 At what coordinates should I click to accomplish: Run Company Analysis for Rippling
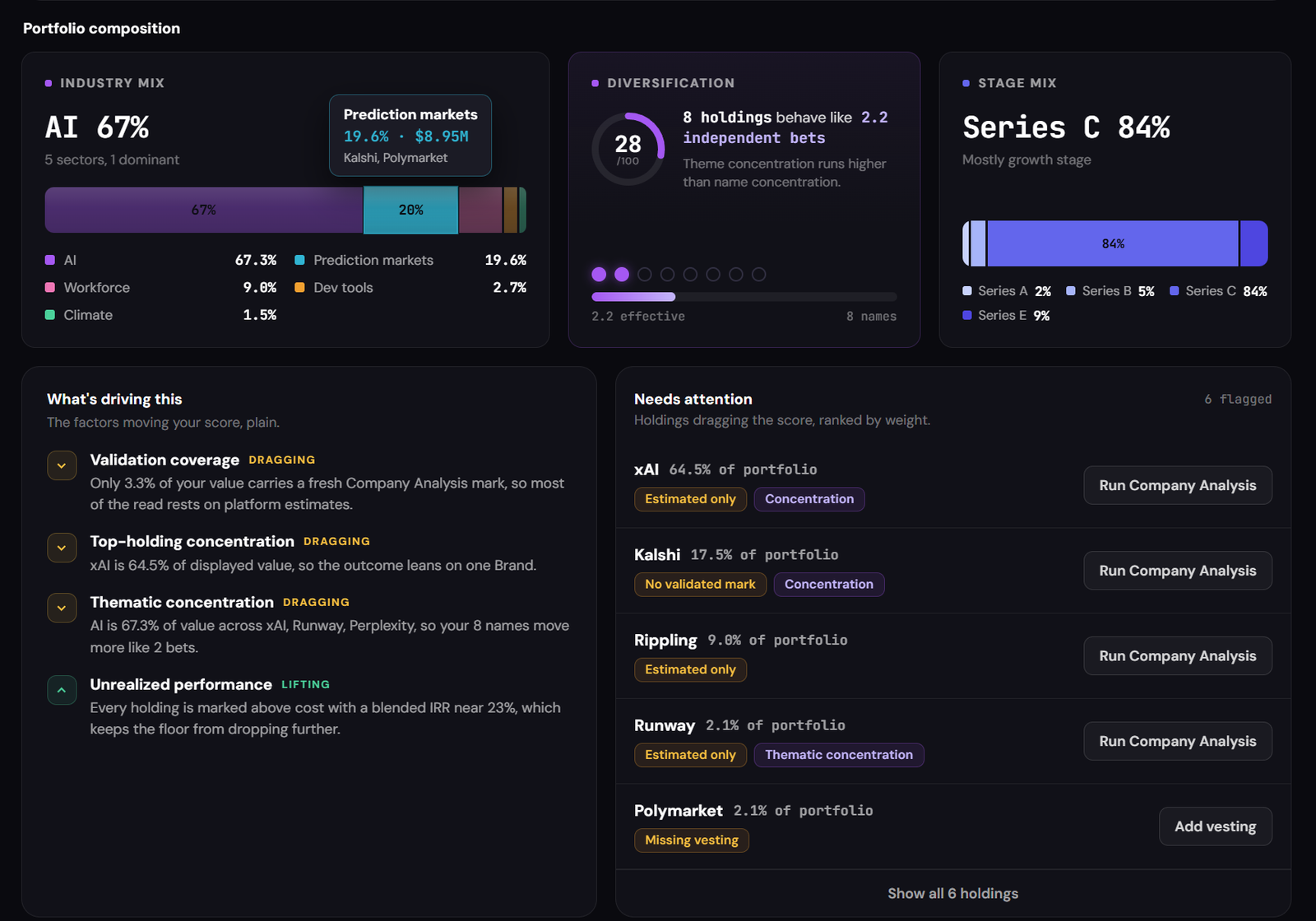pos(1177,656)
